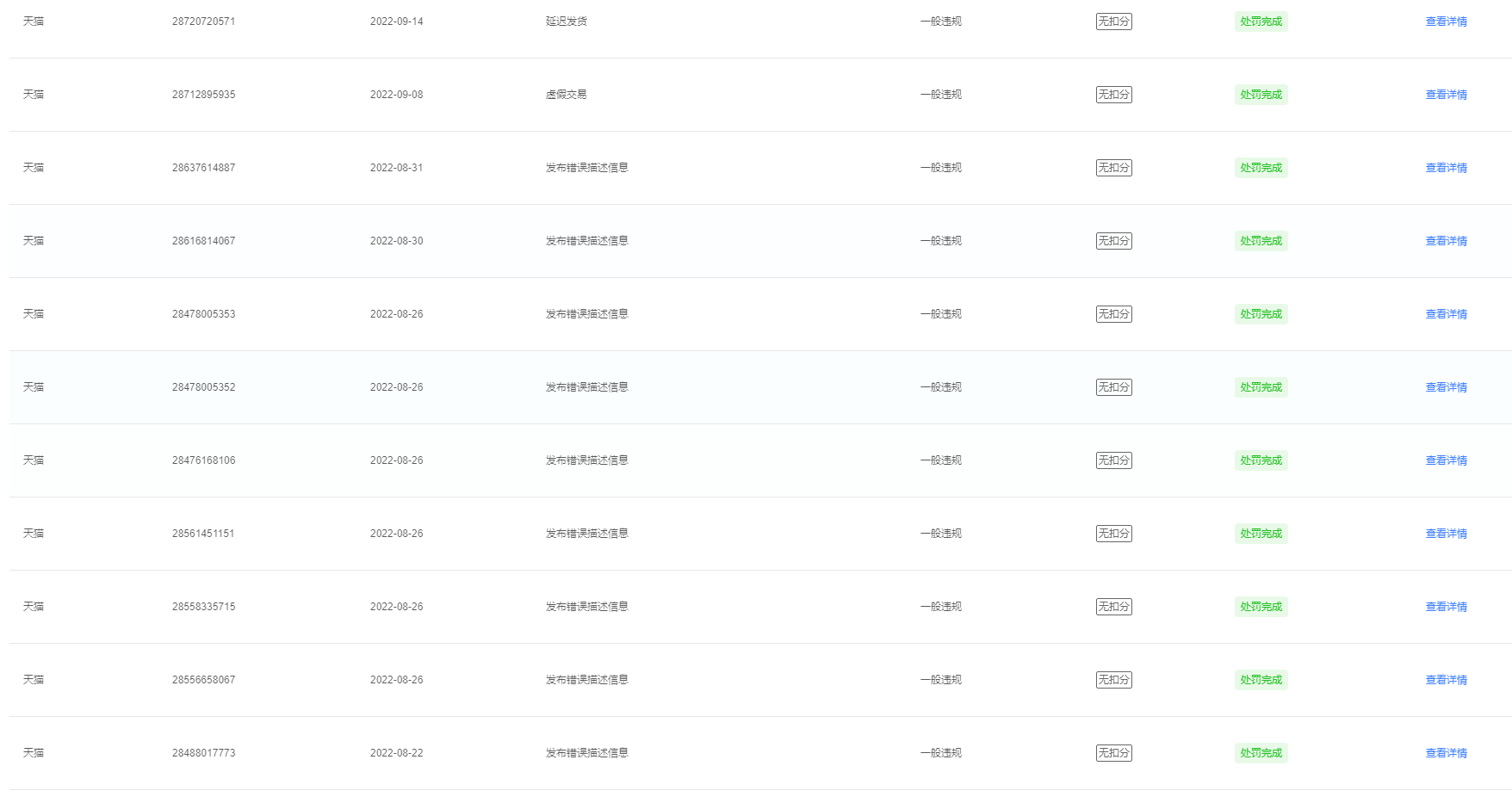Click date 2022-08-22 in last row
This screenshot has height=803, width=1512.
coord(396,753)
